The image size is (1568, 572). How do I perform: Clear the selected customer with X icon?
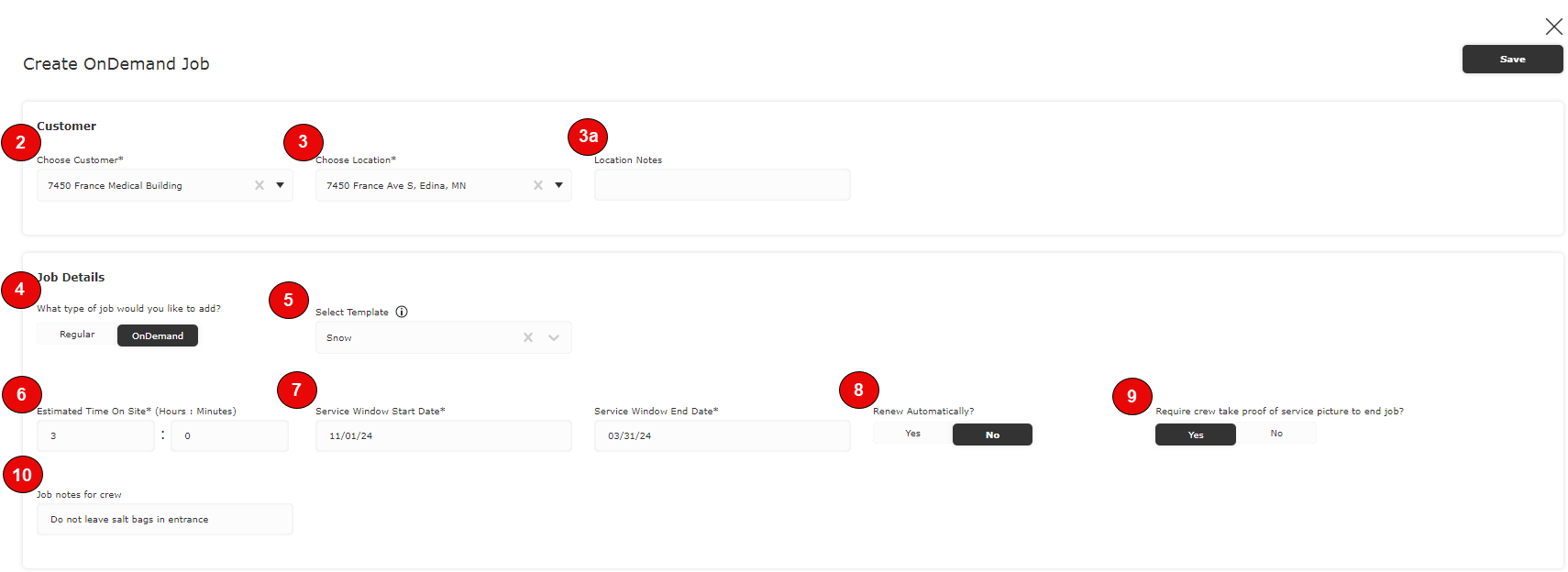[x=259, y=185]
